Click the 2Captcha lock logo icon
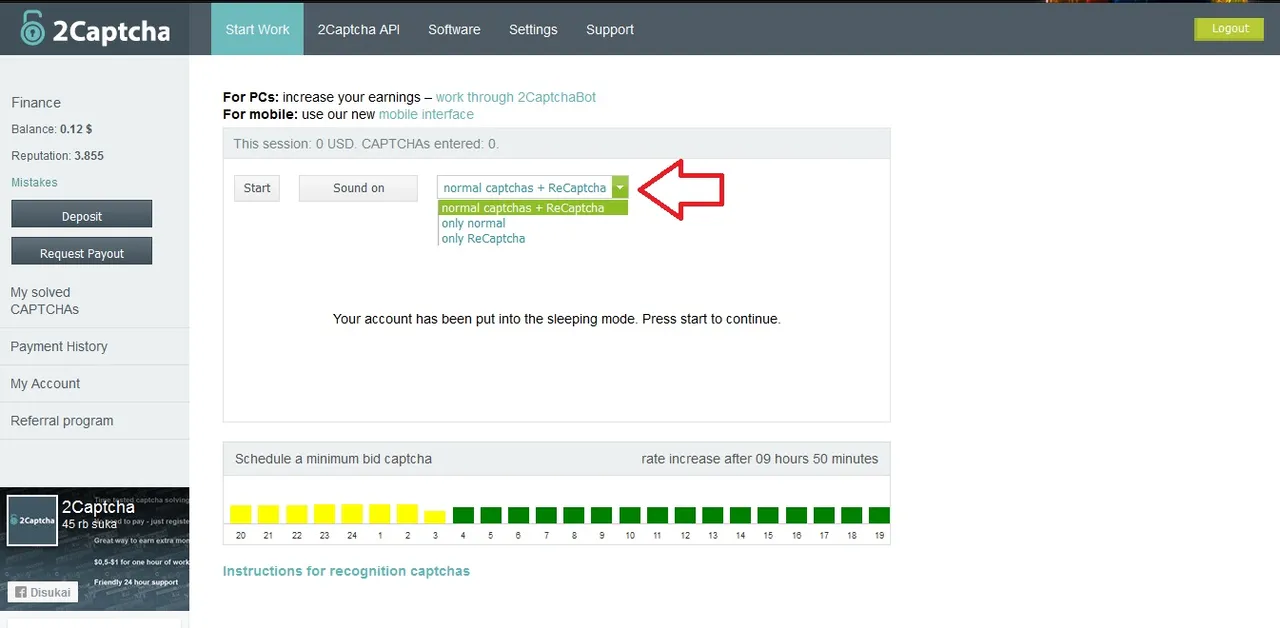The height and width of the screenshot is (628, 1280). [35, 29]
